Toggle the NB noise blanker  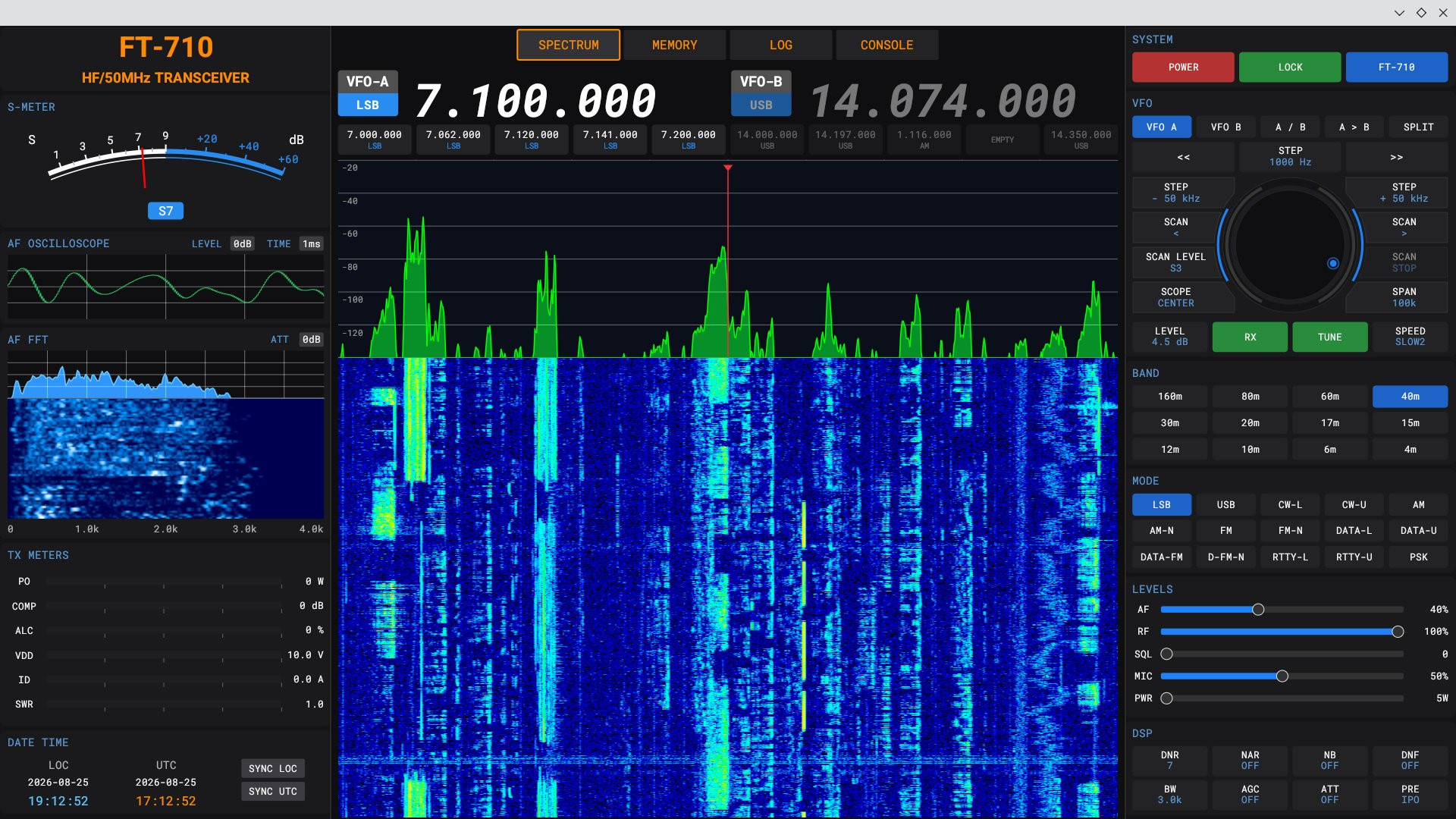pyautogui.click(x=1329, y=761)
